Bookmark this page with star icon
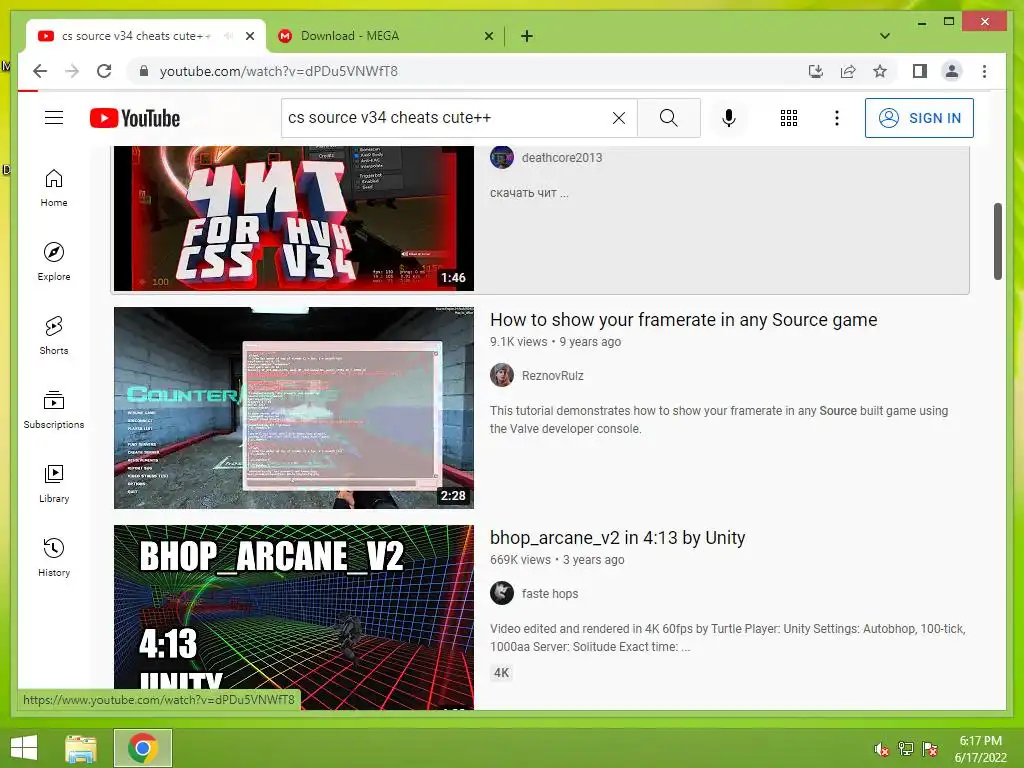The width and height of the screenshot is (1024, 768). (x=880, y=71)
